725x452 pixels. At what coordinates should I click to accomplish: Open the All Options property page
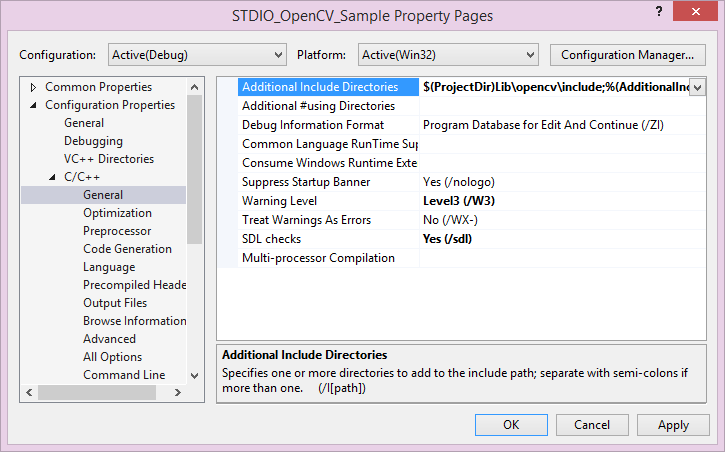(112, 357)
